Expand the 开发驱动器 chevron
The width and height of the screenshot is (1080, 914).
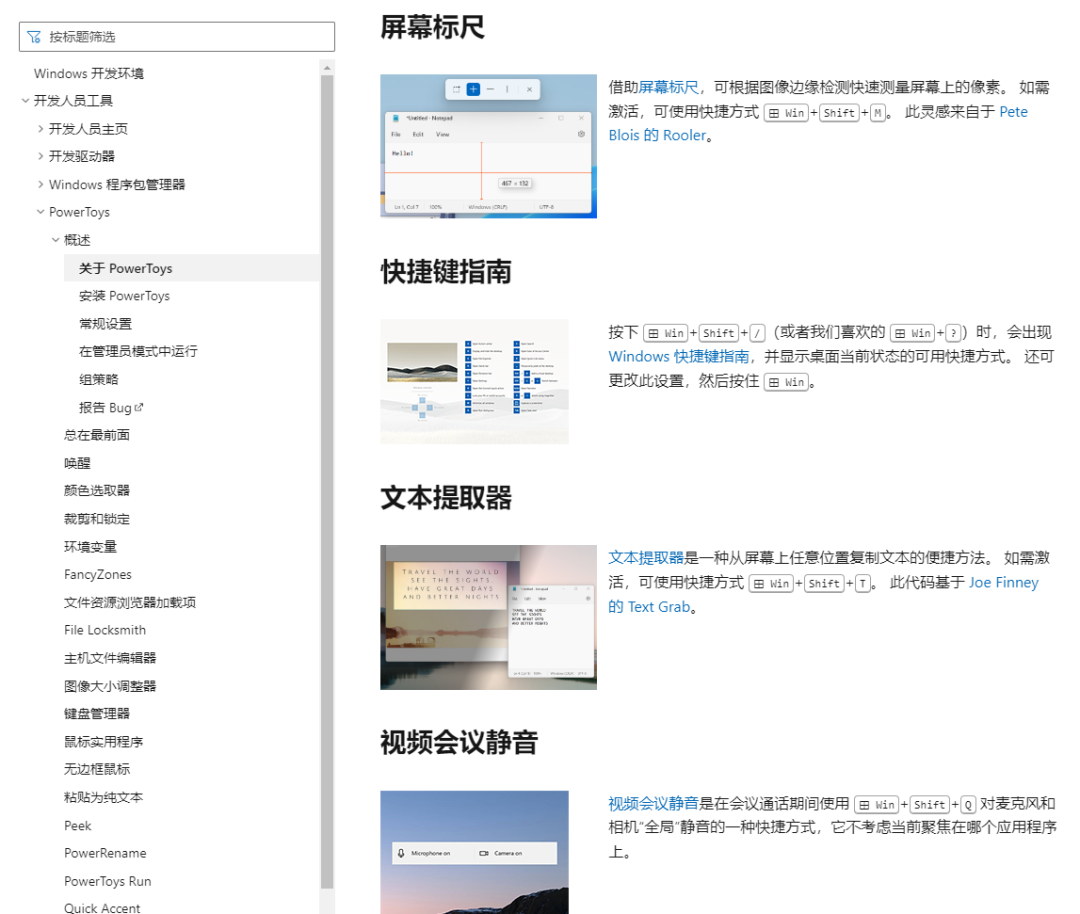[x=41, y=156]
